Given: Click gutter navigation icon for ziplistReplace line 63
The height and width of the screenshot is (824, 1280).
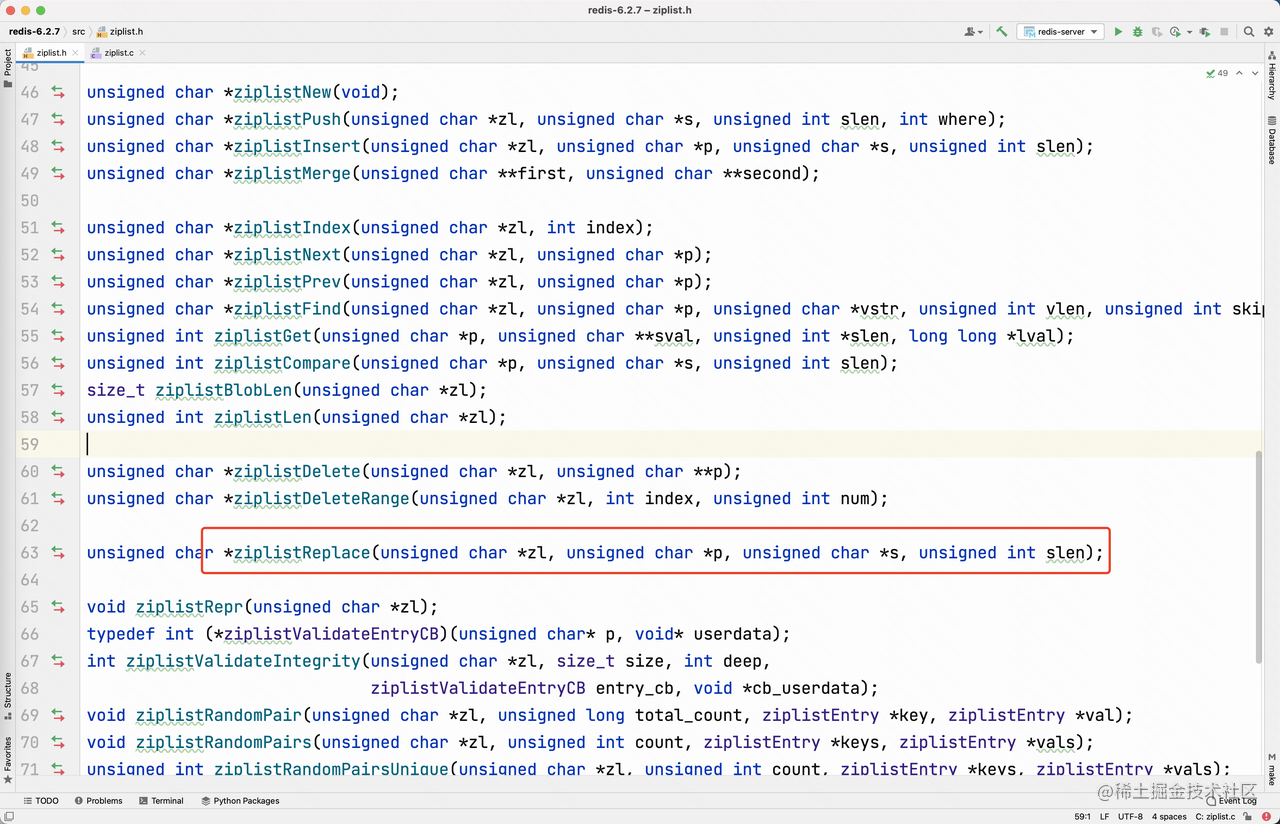Looking at the screenshot, I should point(58,552).
